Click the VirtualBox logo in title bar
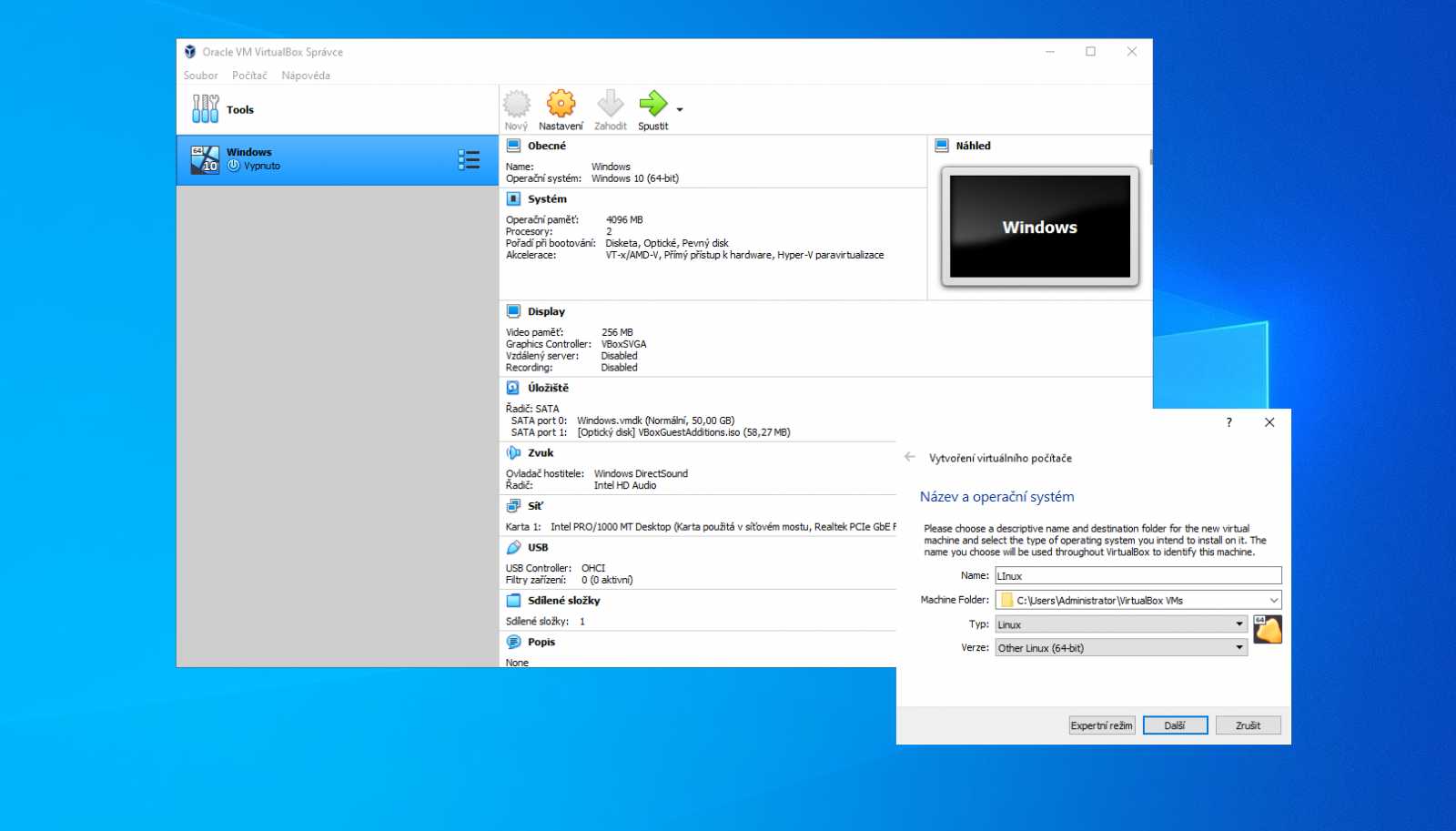 click(190, 52)
